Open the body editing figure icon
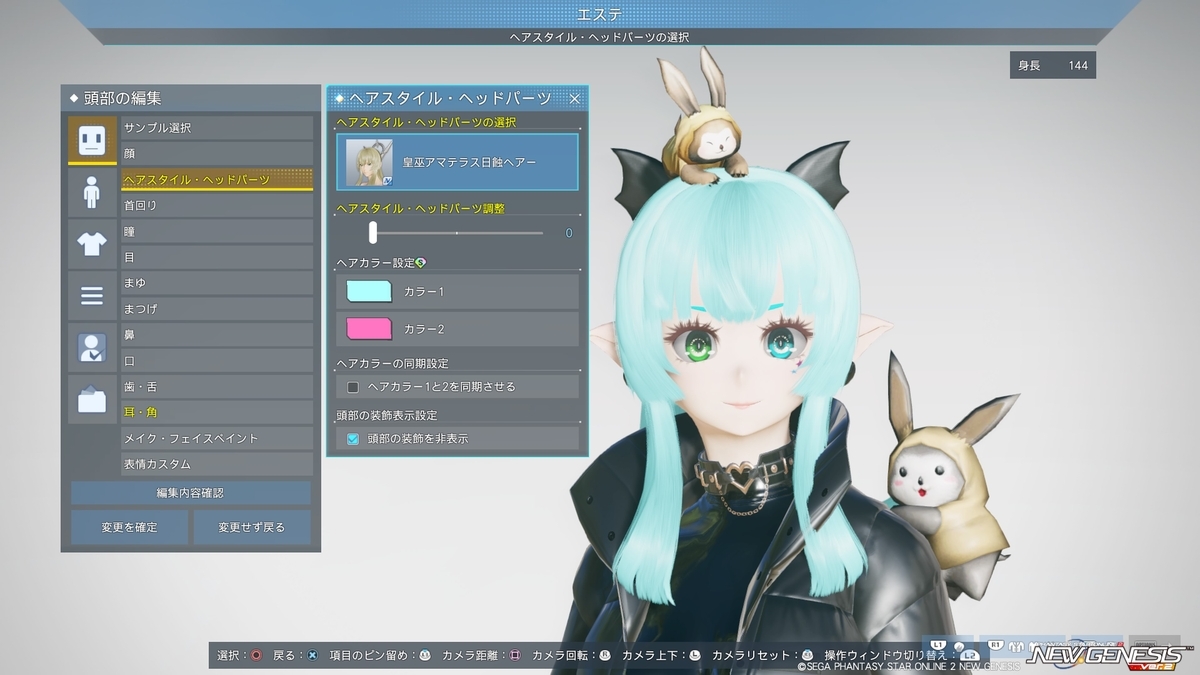Image resolution: width=1200 pixels, height=675 pixels. tap(92, 192)
